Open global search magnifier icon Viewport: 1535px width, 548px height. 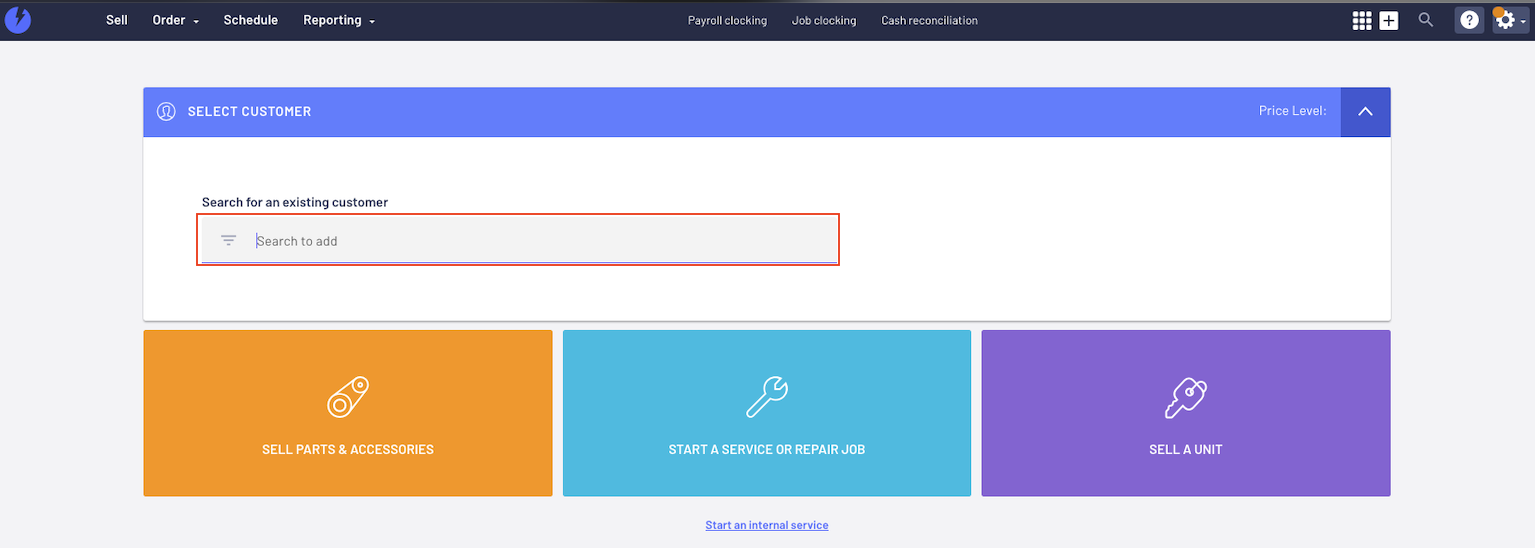1426,20
